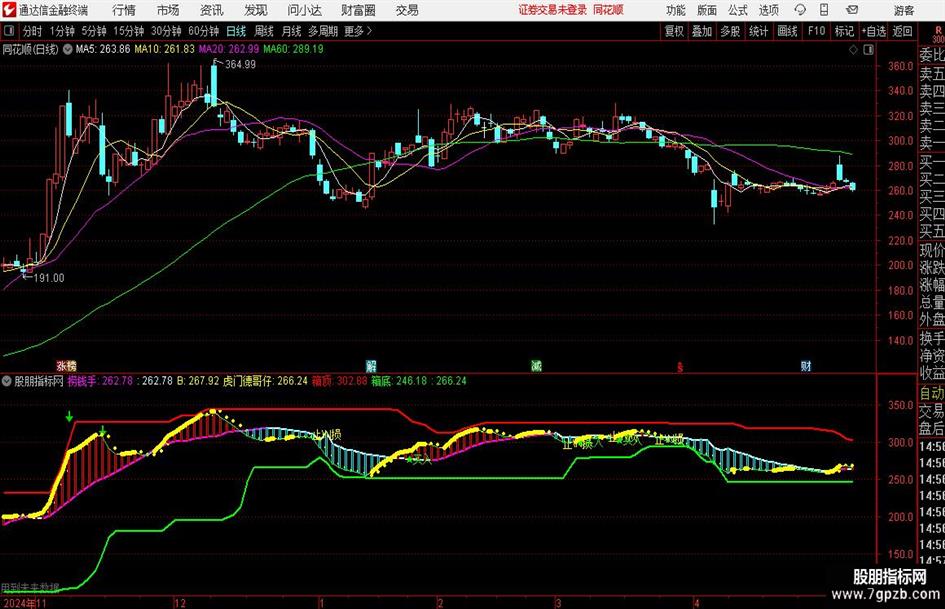Click the 涨榜 event marker icon
Screen dimensions: 945x609
pos(67,365)
